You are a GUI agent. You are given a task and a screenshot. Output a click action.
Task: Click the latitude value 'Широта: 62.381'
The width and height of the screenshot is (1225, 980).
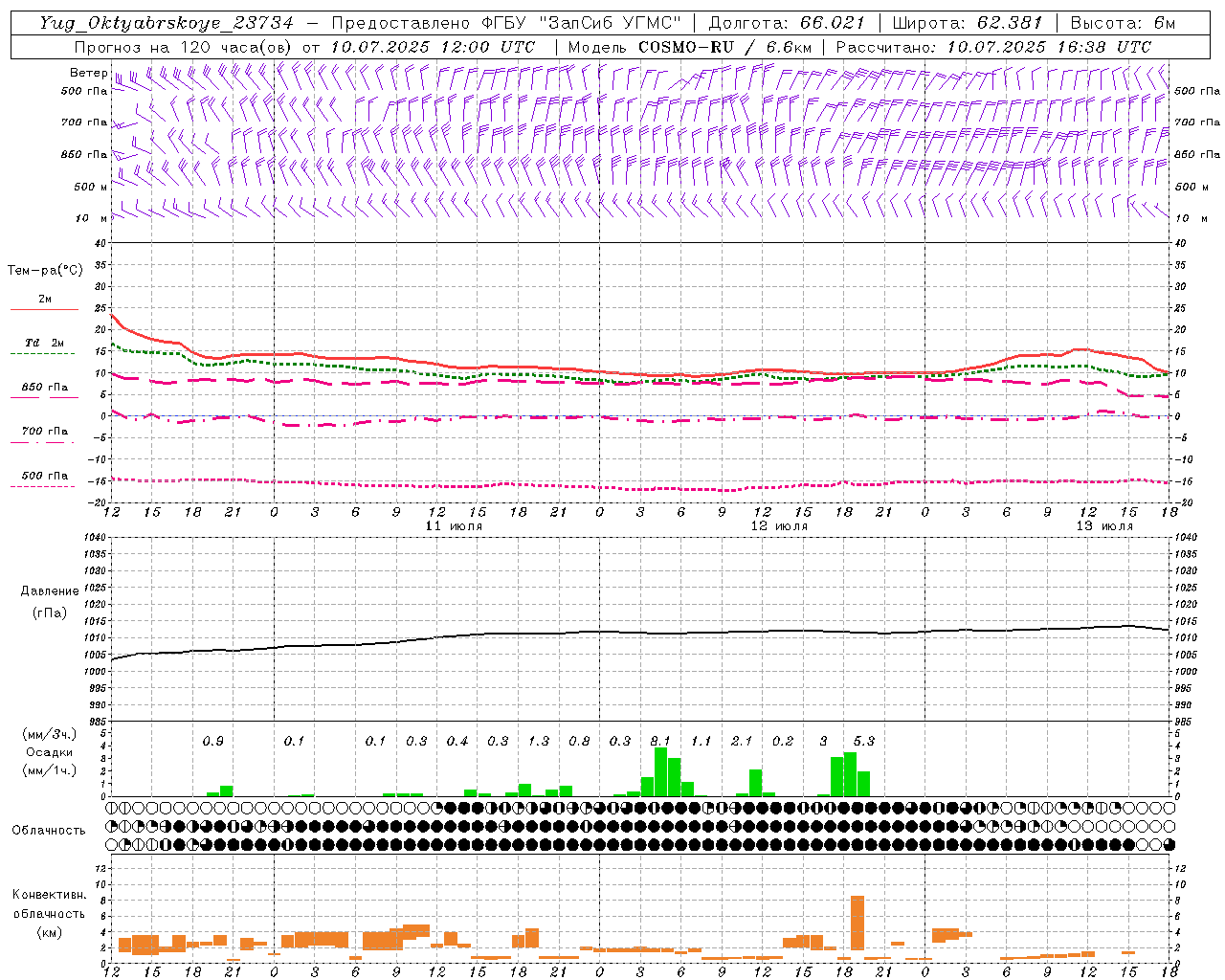(x=967, y=23)
